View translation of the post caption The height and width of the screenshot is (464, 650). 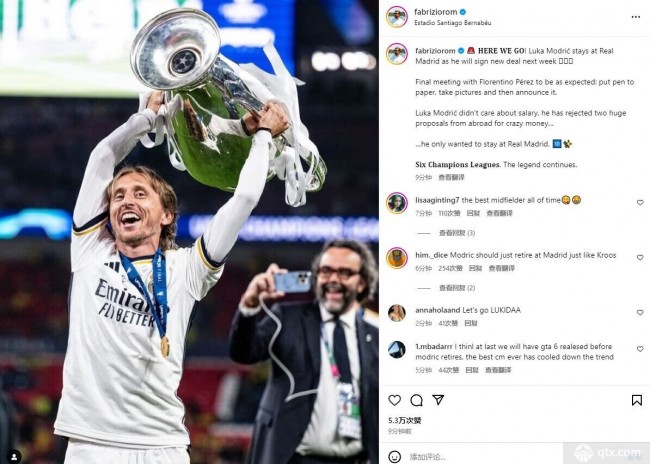point(451,177)
